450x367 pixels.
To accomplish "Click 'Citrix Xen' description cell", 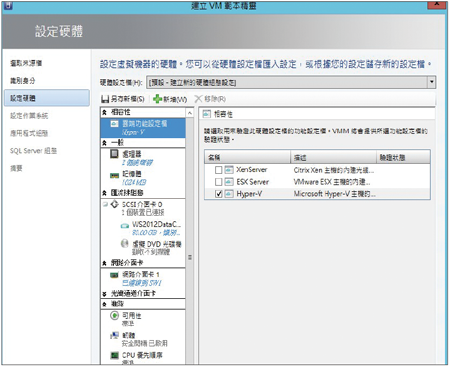I will pos(334,170).
